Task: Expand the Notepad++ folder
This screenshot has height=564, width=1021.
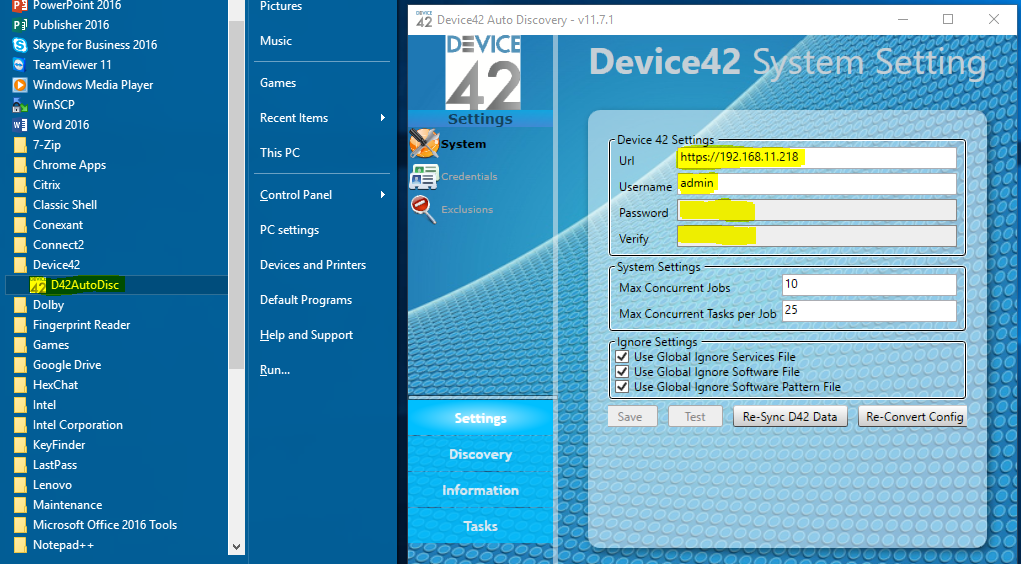Action: [53, 545]
